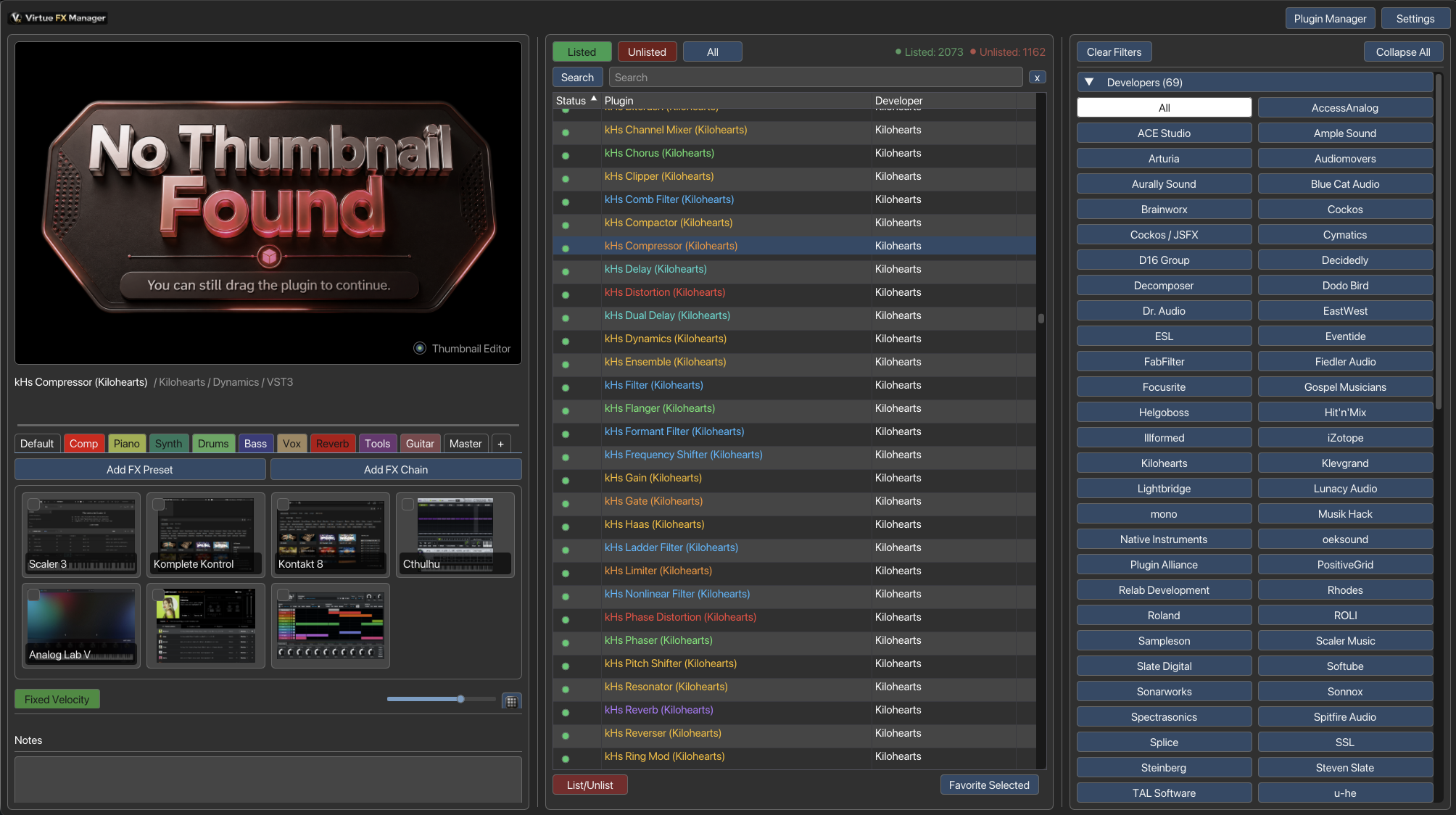The image size is (1456, 815).
Task: Select the Thumbnail Editor radio button
Action: pos(420,348)
